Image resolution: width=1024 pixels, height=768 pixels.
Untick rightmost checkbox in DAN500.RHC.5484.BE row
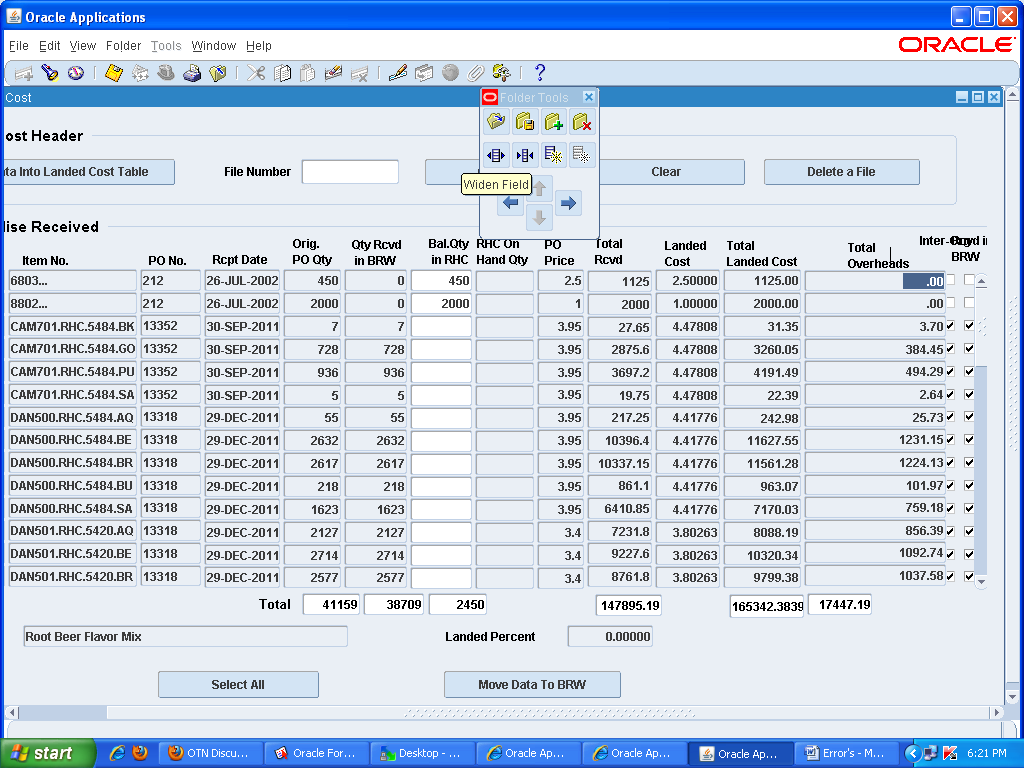tap(969, 440)
